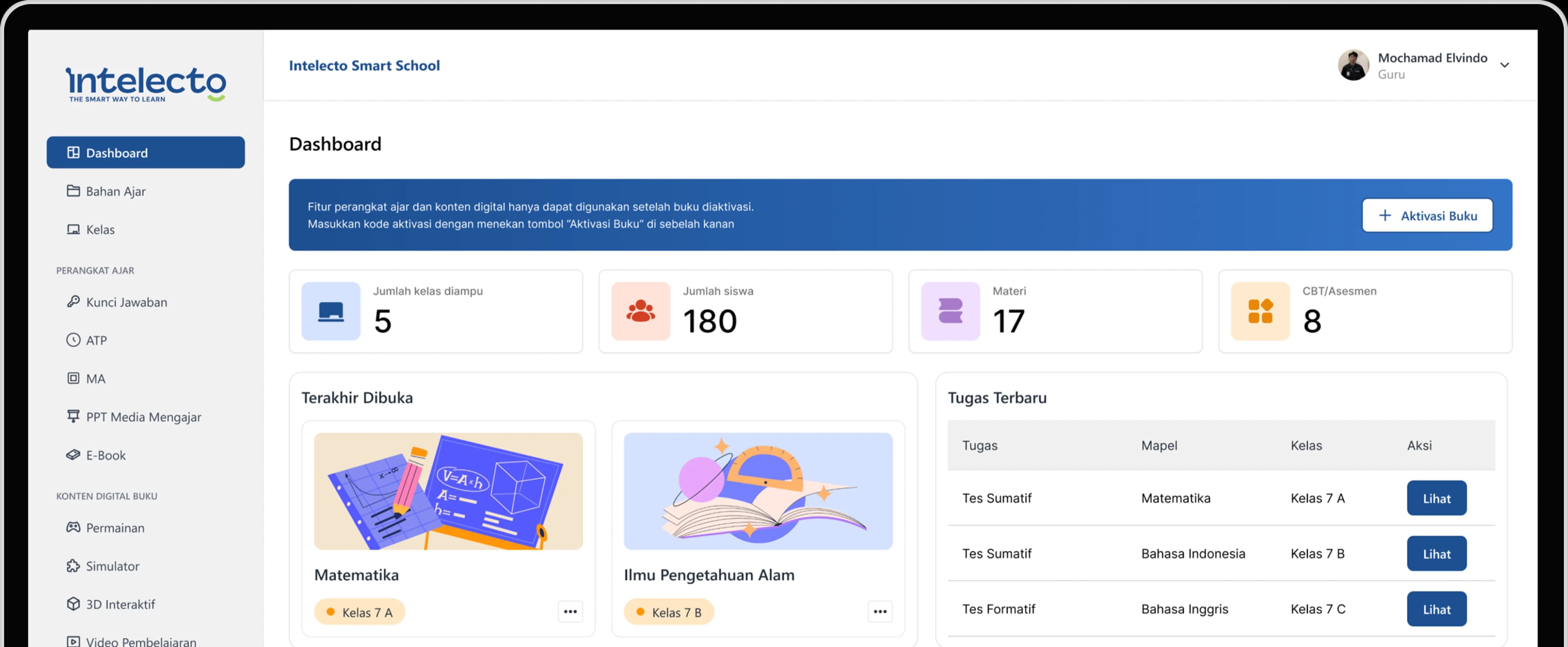Click the Simulator puzzle icon
Image resolution: width=1568 pixels, height=647 pixels.
click(73, 566)
